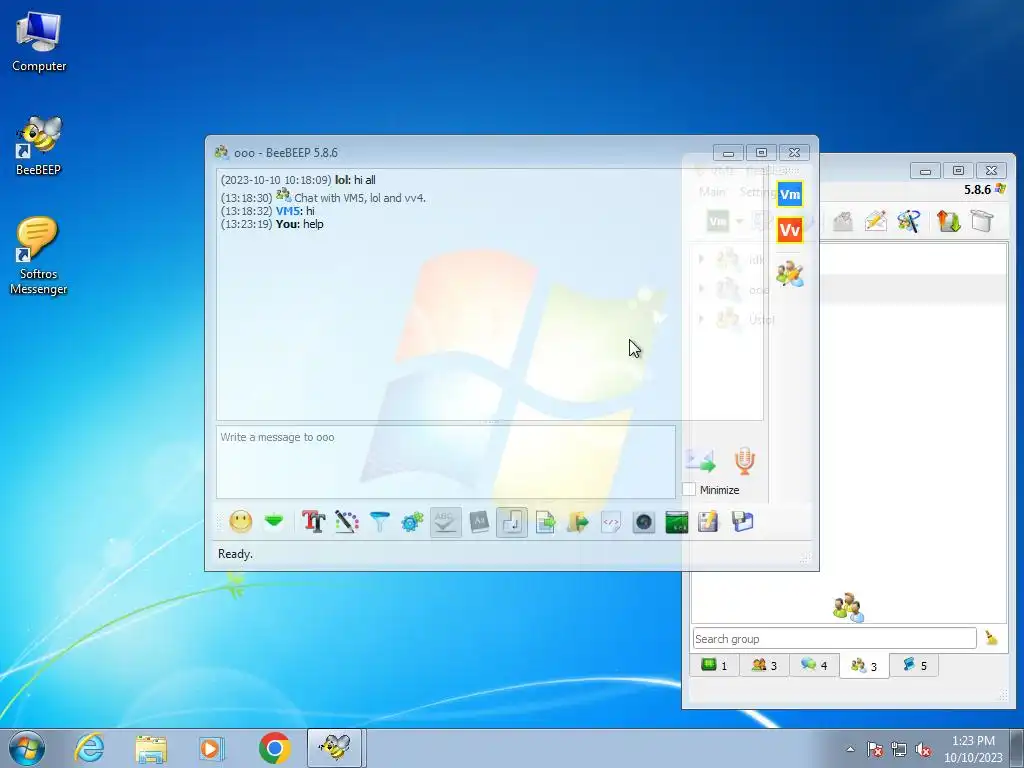
Task: Click the broom clear search icon
Action: pos(991,638)
